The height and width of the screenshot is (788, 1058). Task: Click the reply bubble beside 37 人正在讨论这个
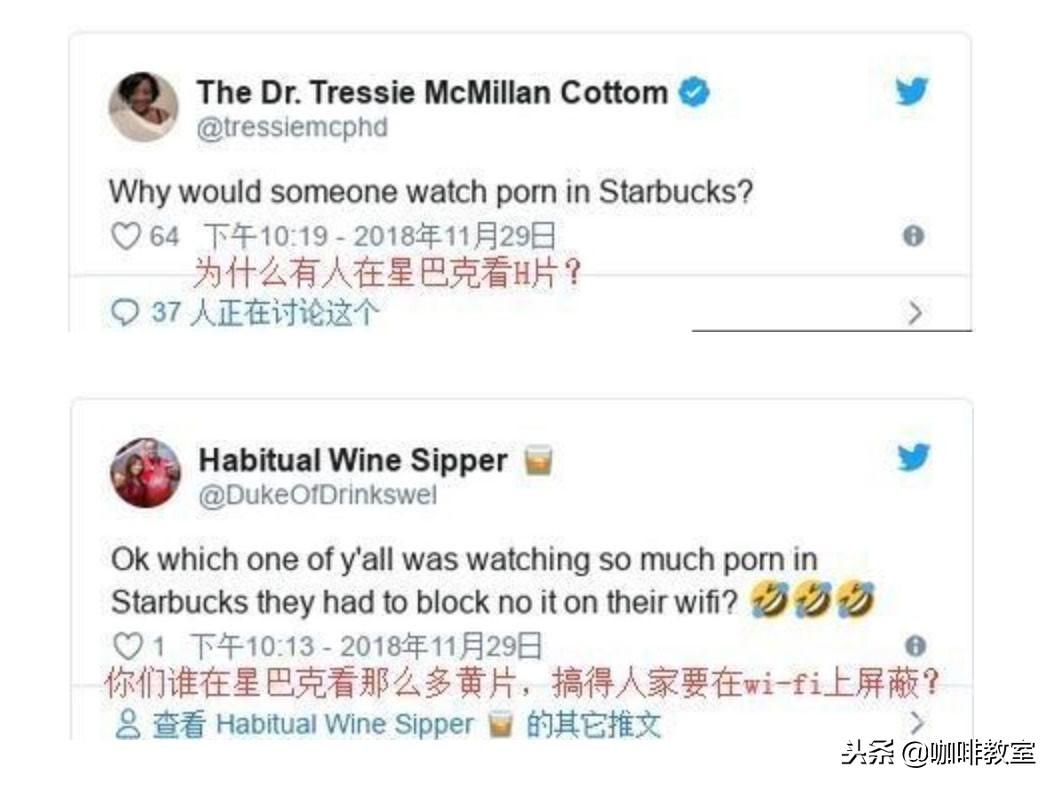point(125,313)
